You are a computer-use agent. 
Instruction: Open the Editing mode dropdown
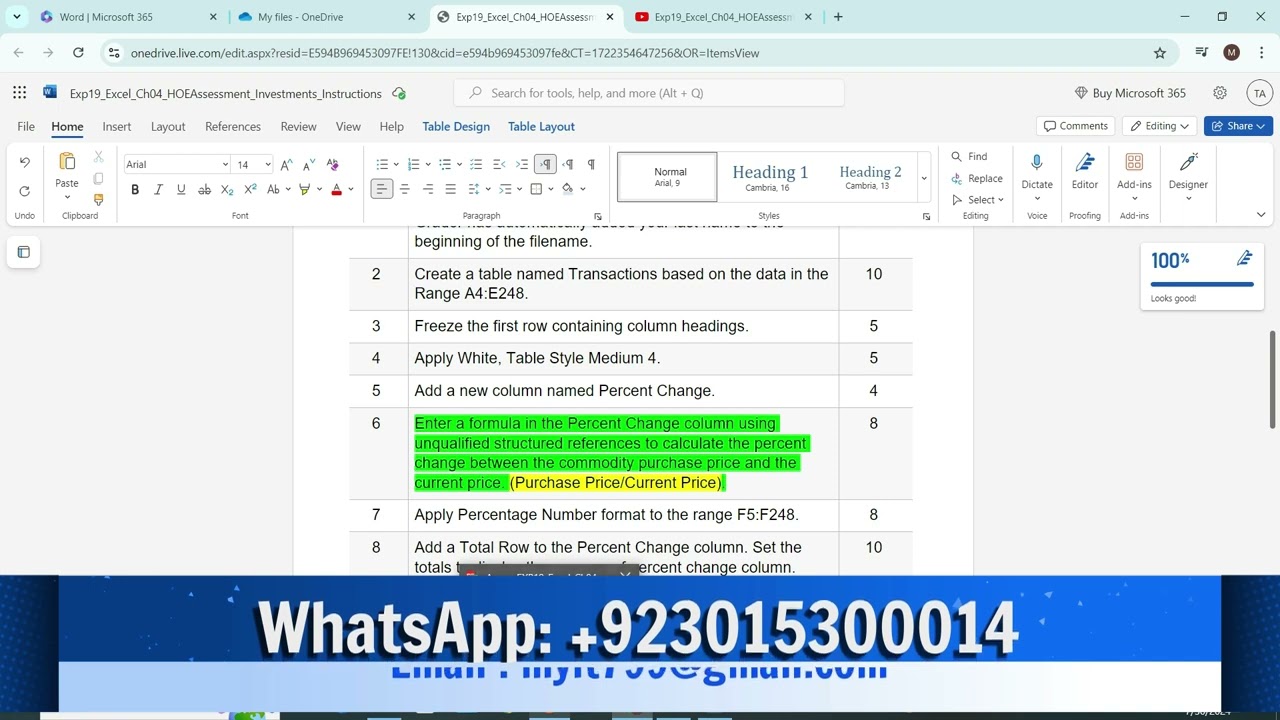[x=1160, y=126]
